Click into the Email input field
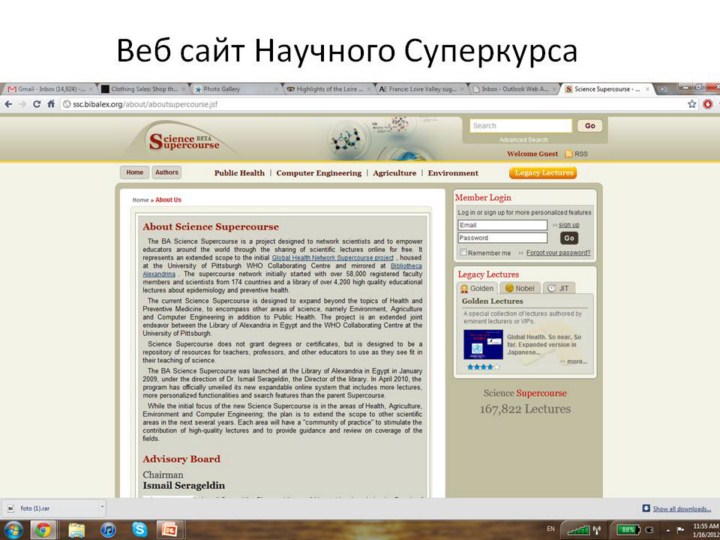This screenshot has height=540, width=720. click(502, 225)
